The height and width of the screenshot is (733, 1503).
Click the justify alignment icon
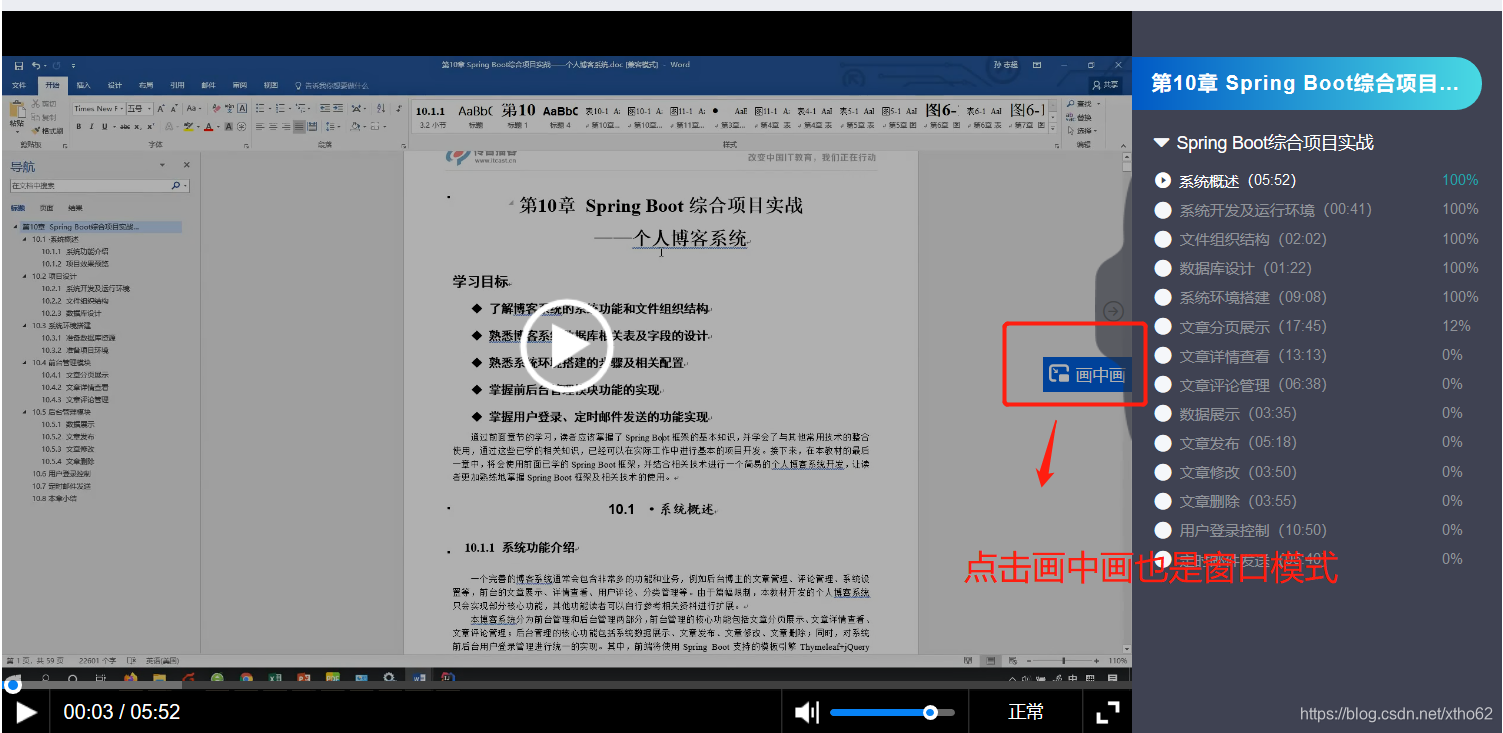299,126
